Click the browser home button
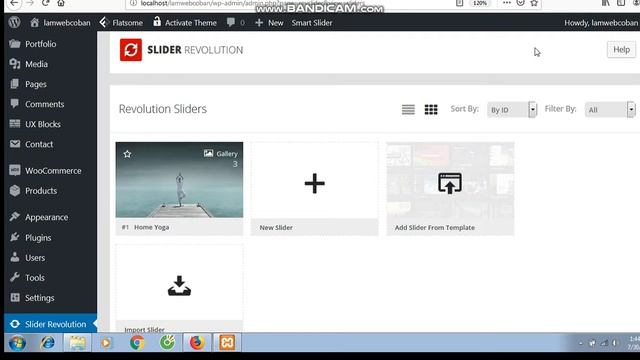640x360 pixels. [x=61, y=3]
